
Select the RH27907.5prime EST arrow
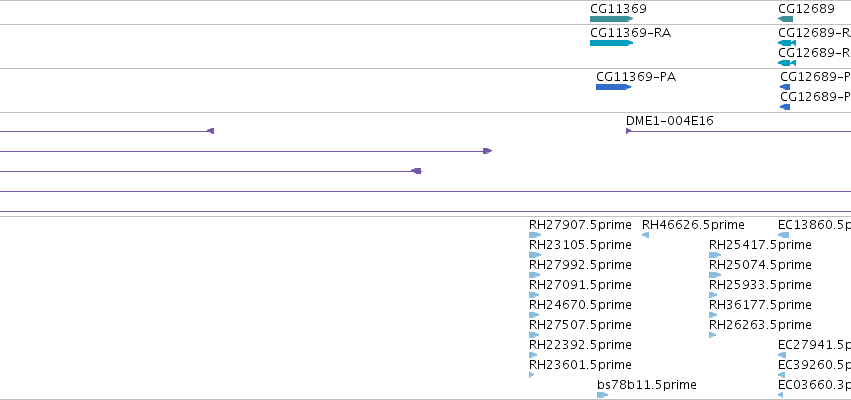coord(535,235)
